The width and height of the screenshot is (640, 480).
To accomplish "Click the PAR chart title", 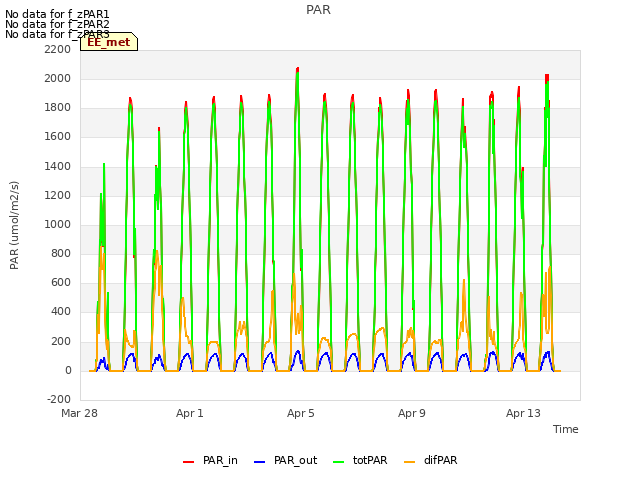I will [x=318, y=10].
